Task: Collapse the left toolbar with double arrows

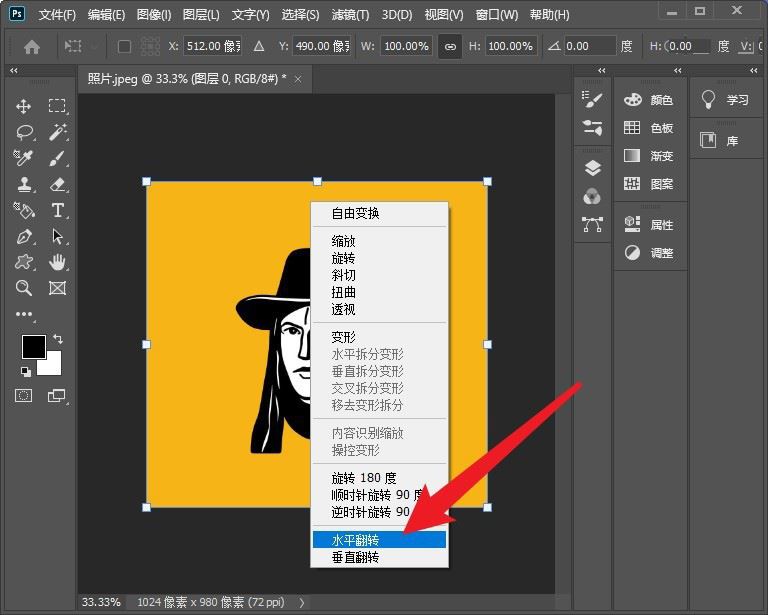Action: click(13, 71)
